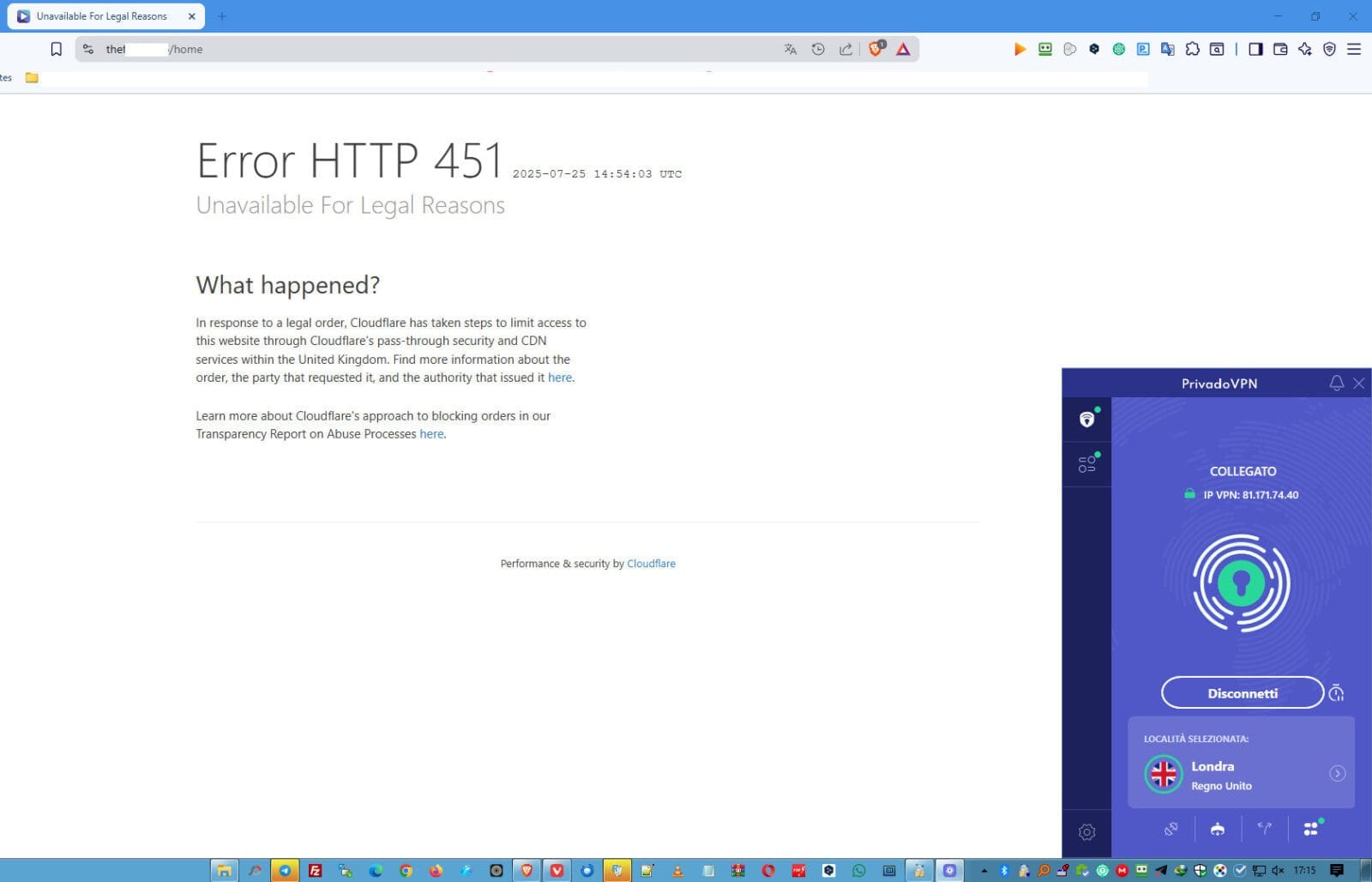The width and height of the screenshot is (1372, 882).
Task: Open the browser hamburger menu
Action: point(1354,49)
